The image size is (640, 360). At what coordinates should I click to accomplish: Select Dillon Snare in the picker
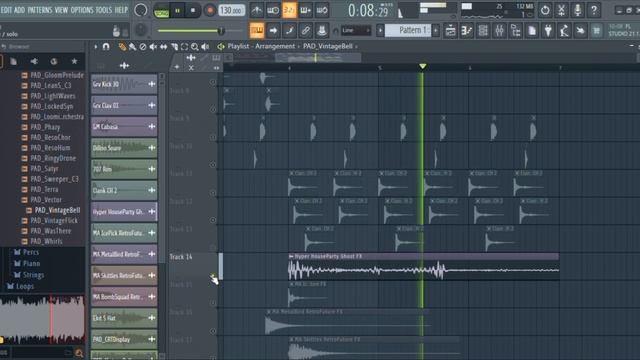click(124, 148)
